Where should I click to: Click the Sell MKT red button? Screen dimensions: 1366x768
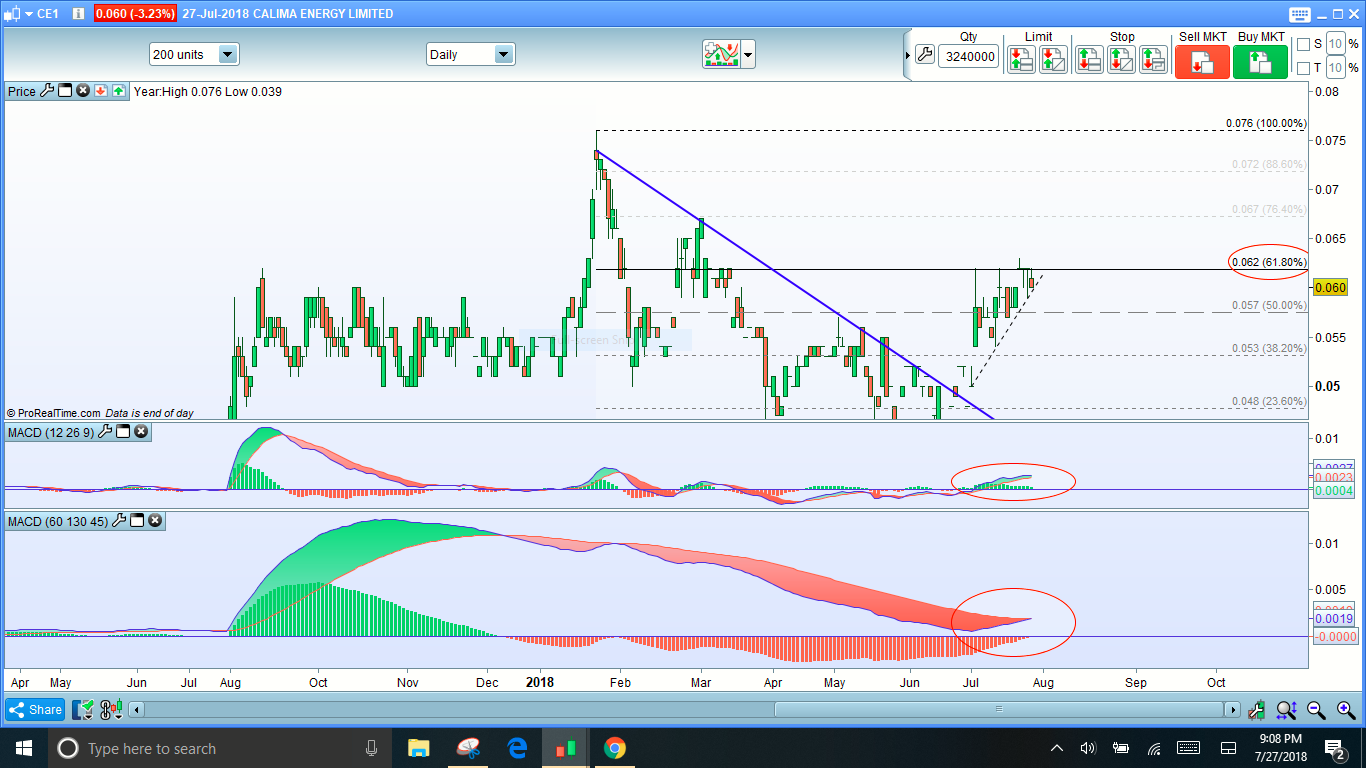click(x=1202, y=62)
